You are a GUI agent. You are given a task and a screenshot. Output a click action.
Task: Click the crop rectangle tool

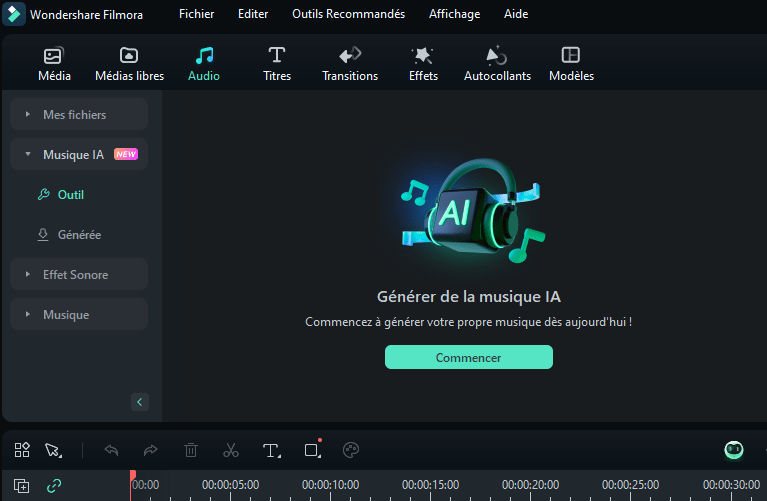tap(313, 449)
